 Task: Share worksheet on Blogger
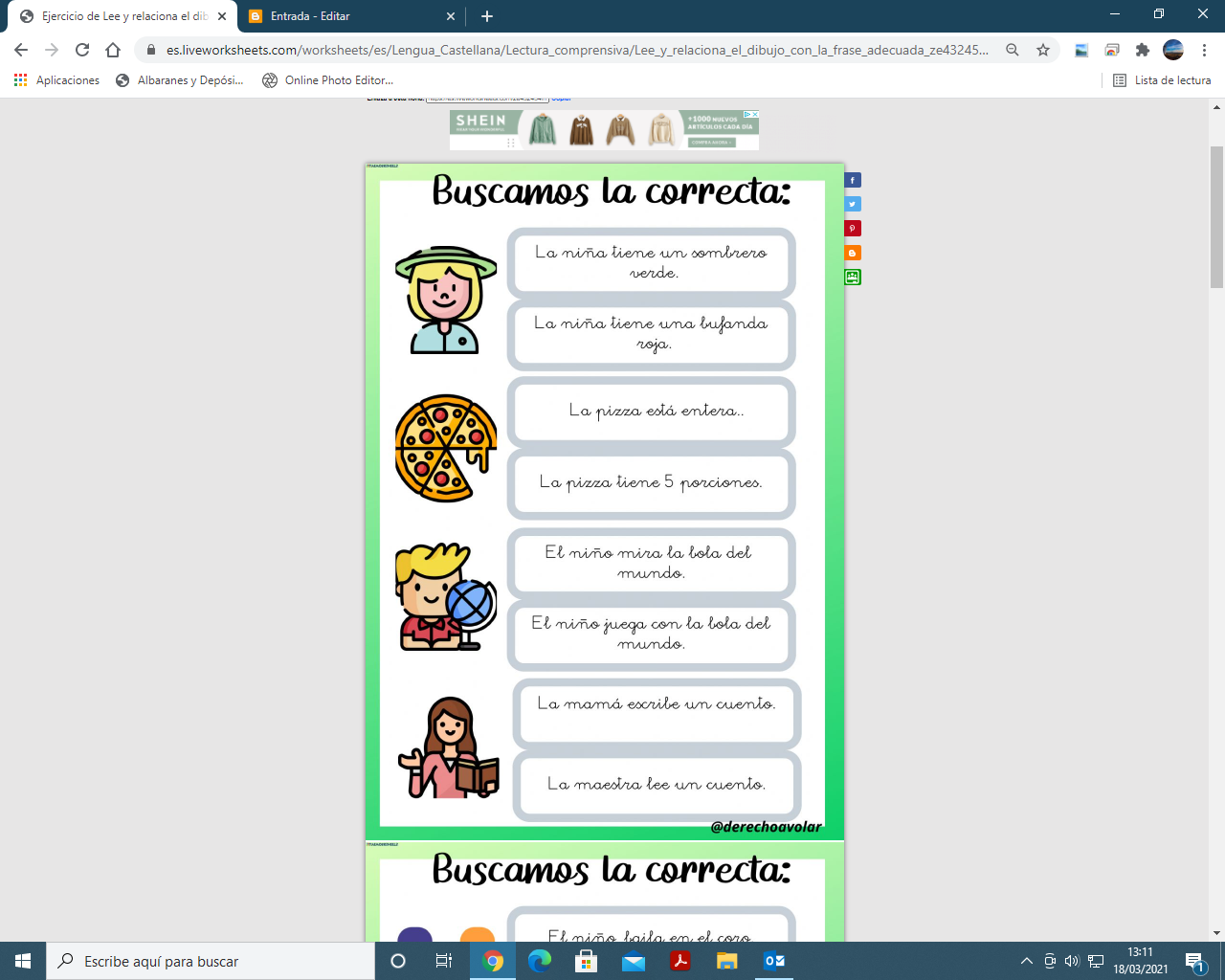click(853, 253)
